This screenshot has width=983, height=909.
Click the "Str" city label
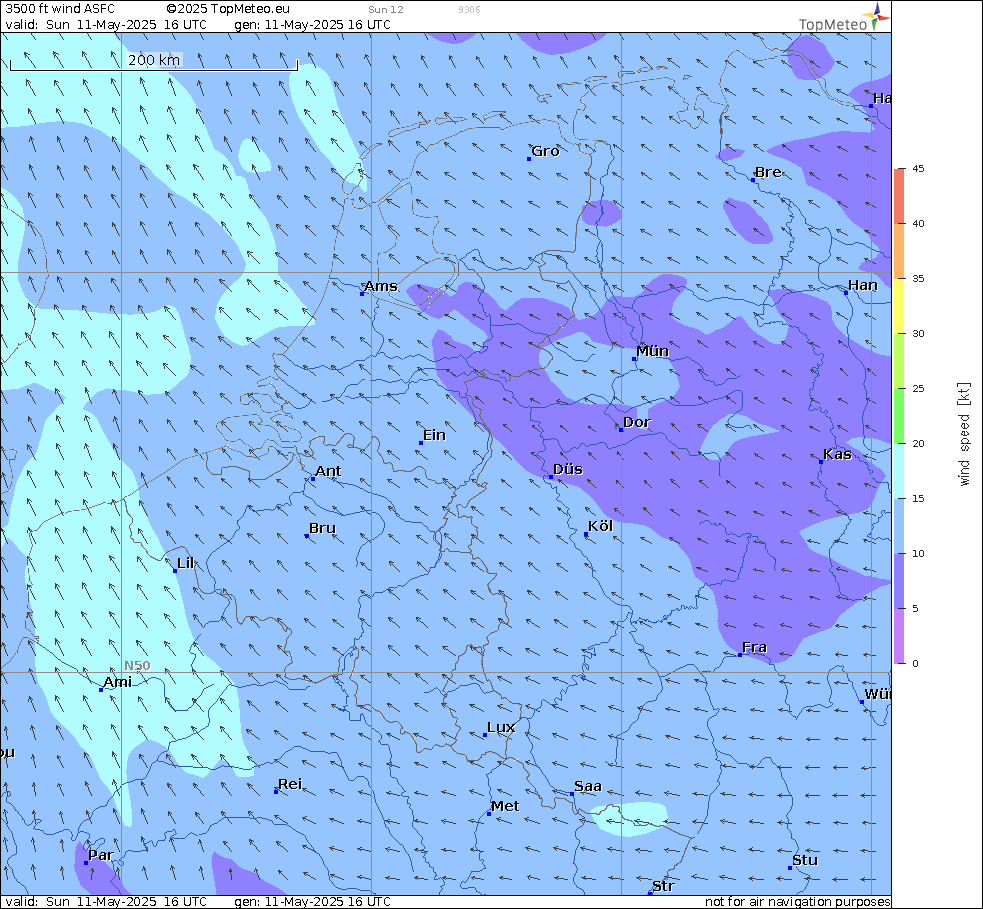click(x=663, y=886)
